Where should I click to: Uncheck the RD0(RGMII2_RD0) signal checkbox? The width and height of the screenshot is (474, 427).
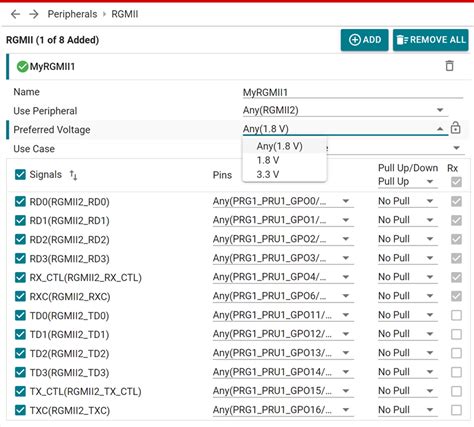[x=20, y=201]
